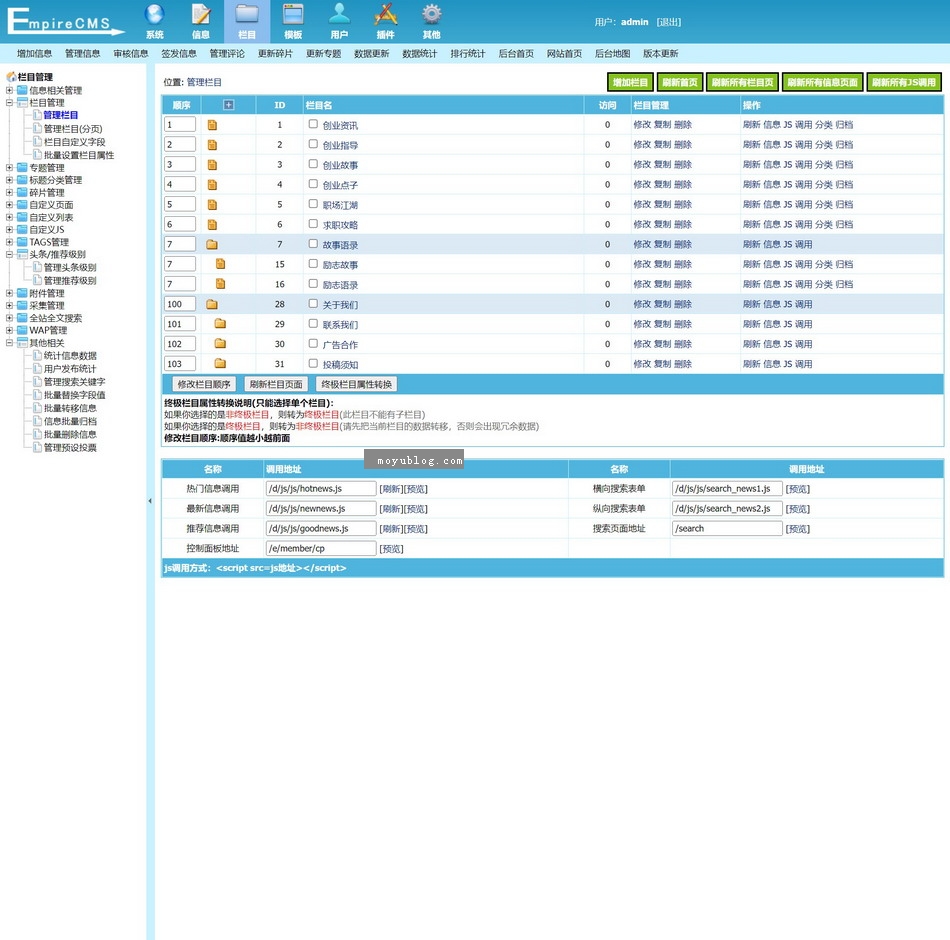Expand the 信息相关管理 tree node

click(x=9, y=90)
